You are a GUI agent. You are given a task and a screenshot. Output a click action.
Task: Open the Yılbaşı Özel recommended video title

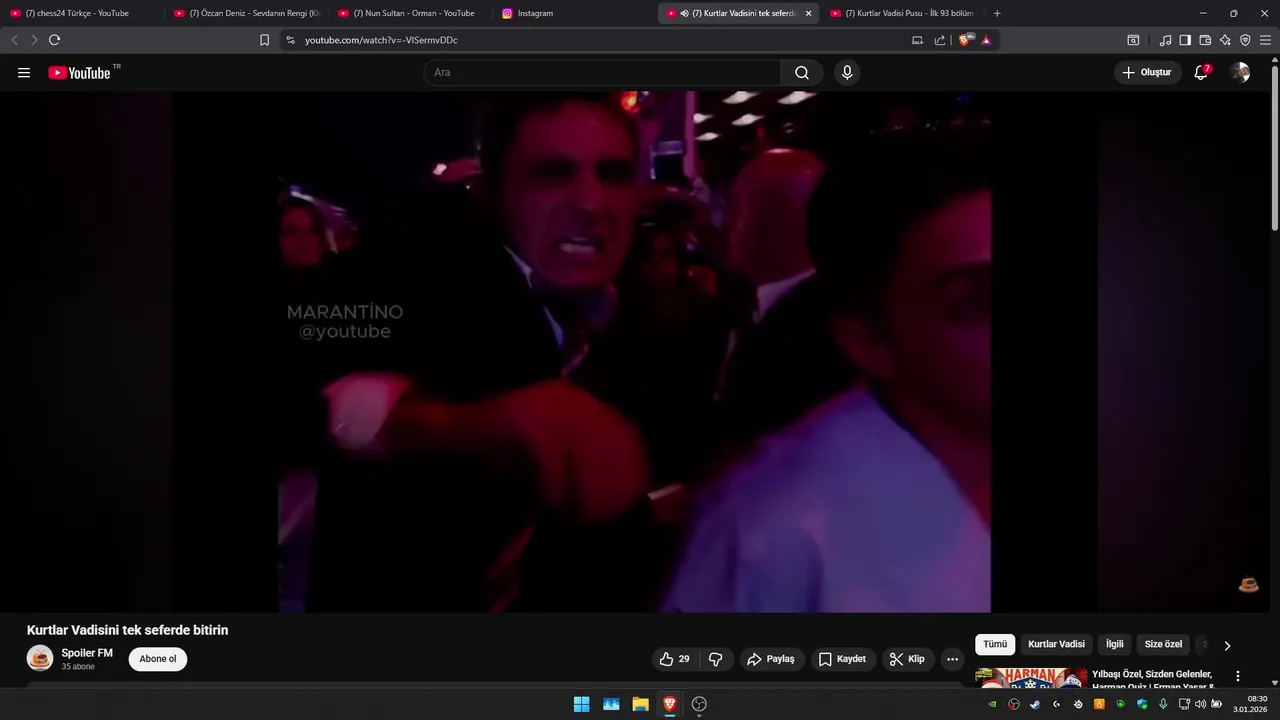[1152, 680]
